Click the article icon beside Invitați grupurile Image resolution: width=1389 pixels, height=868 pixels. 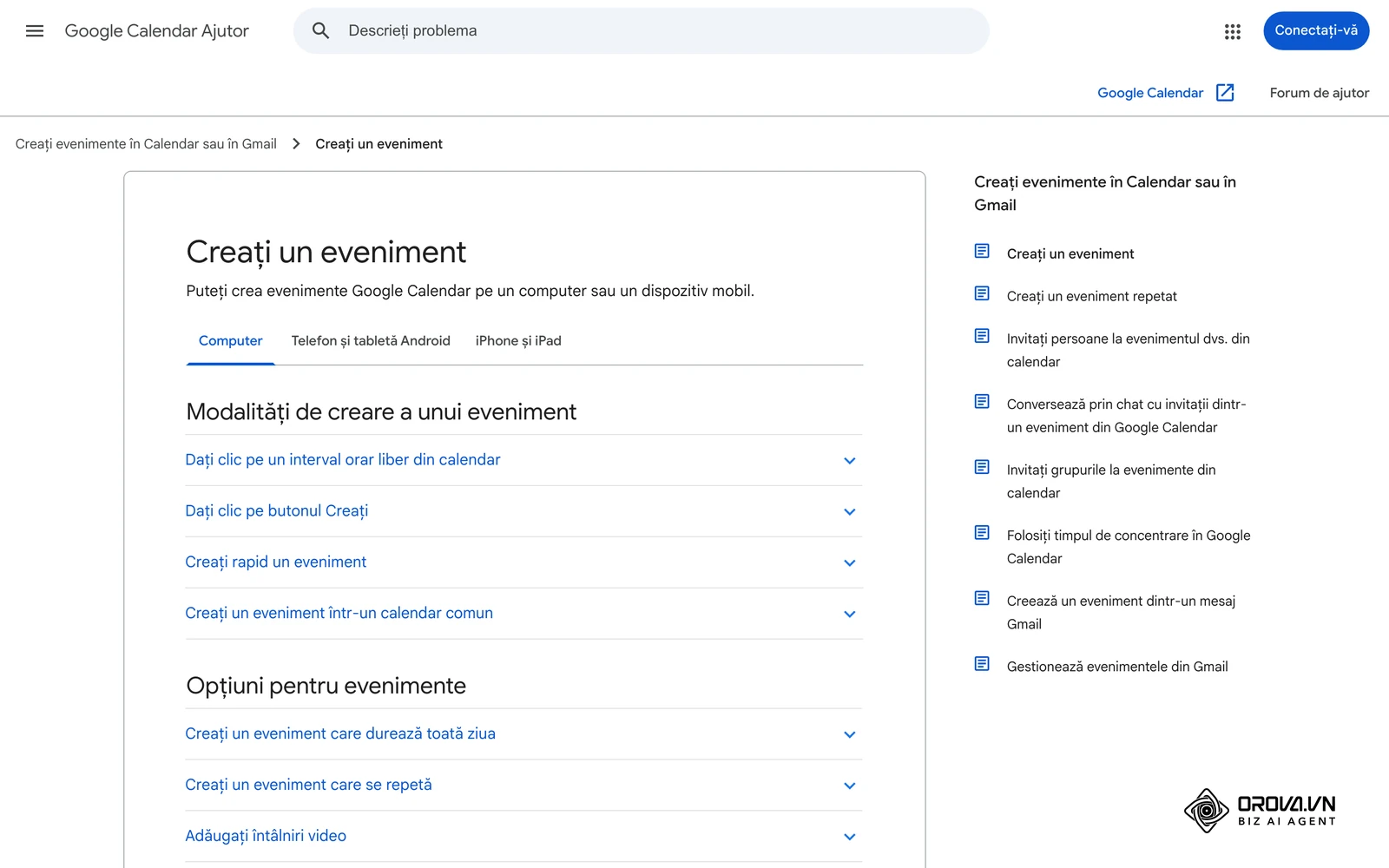click(982, 468)
